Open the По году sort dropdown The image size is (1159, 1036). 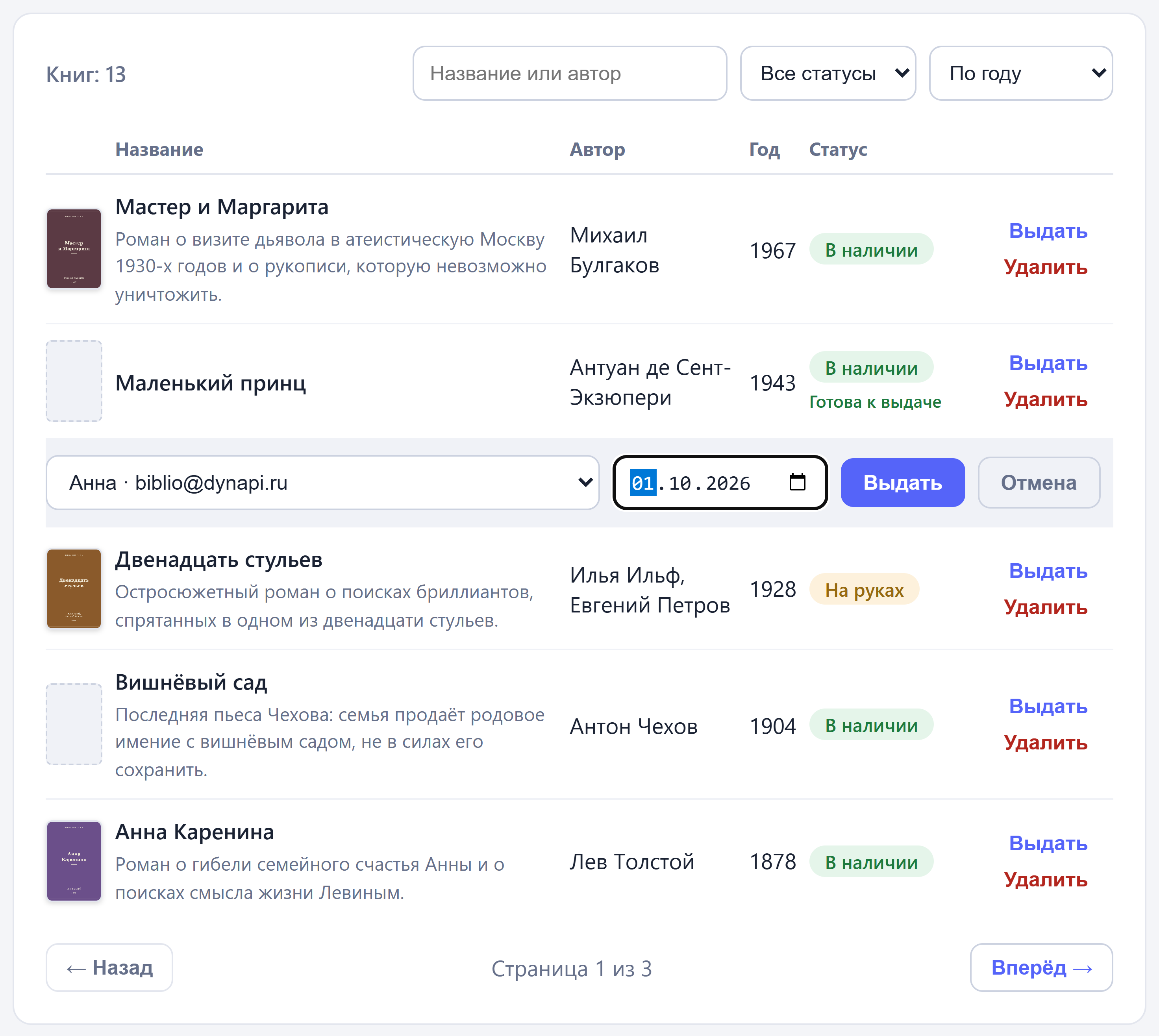[1021, 74]
